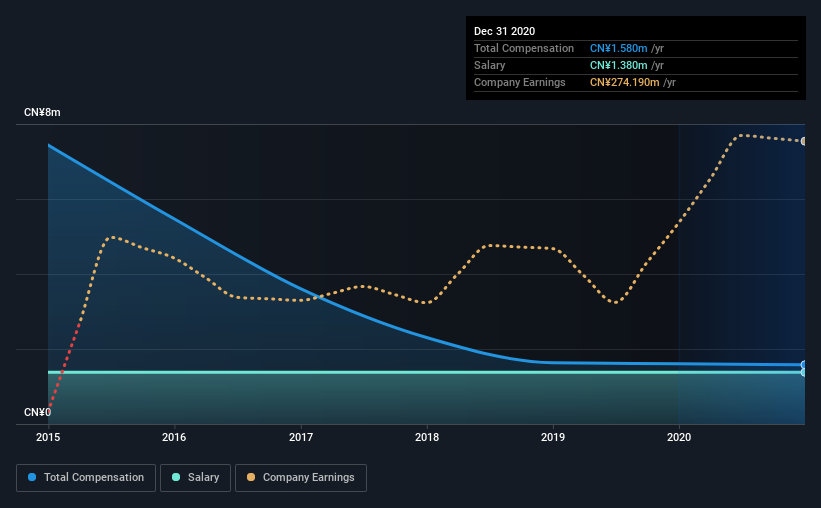Click the Company Earnings tooltip row label
Screen dimensions: 821x508
coord(519,82)
